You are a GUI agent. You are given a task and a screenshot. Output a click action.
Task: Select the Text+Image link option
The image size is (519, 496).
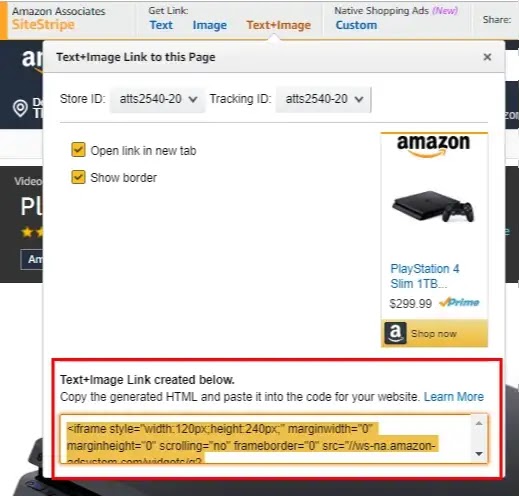coord(279,25)
